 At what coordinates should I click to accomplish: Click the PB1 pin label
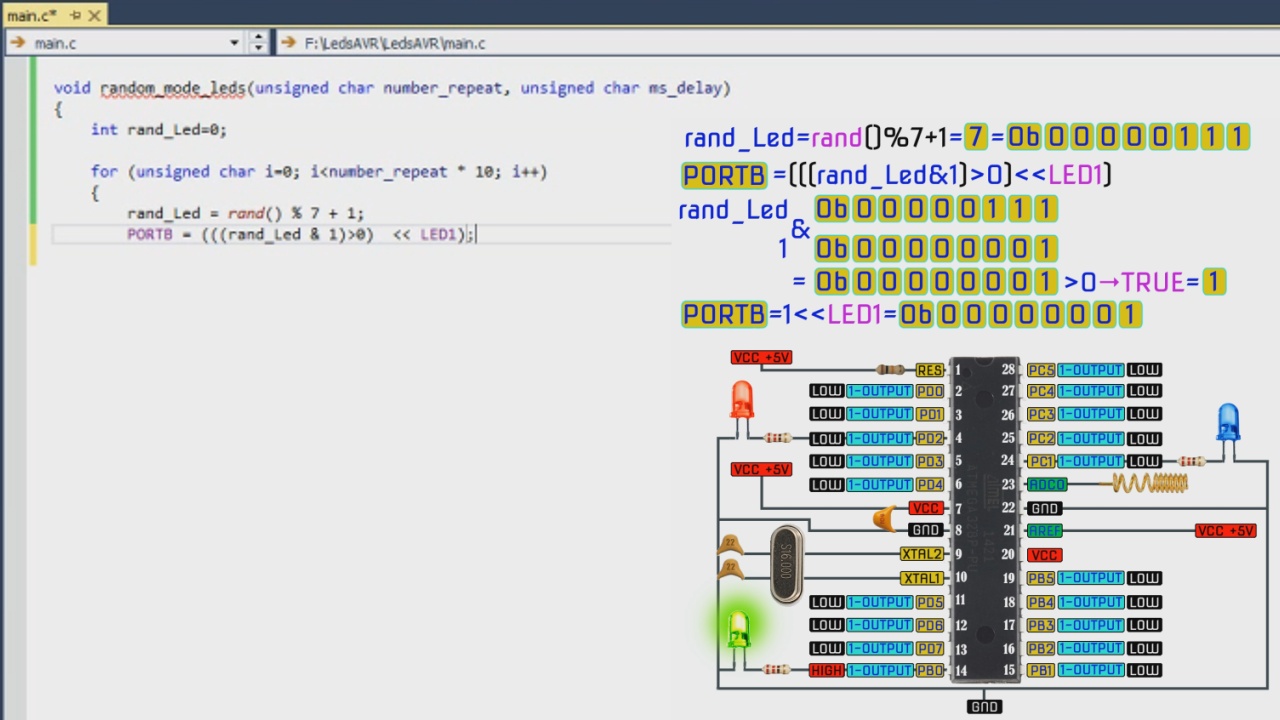(1041, 670)
